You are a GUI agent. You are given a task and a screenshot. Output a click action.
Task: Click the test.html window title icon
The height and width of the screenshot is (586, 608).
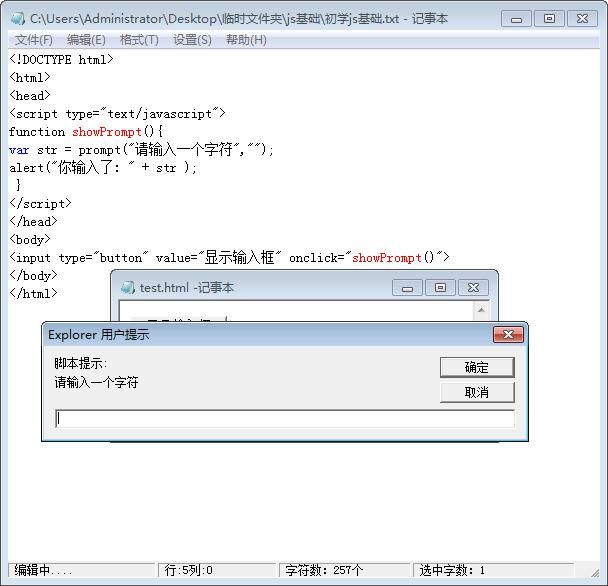point(128,288)
